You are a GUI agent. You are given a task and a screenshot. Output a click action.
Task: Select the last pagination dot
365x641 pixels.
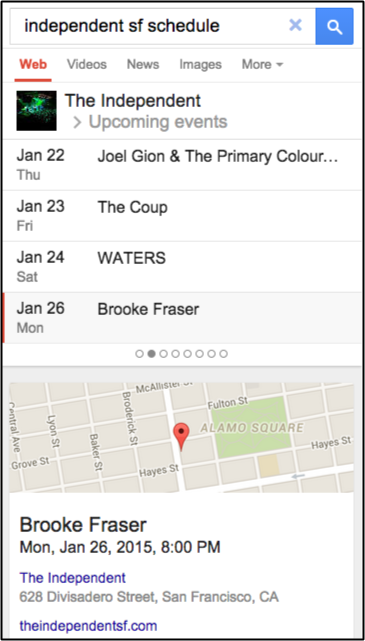(223, 354)
